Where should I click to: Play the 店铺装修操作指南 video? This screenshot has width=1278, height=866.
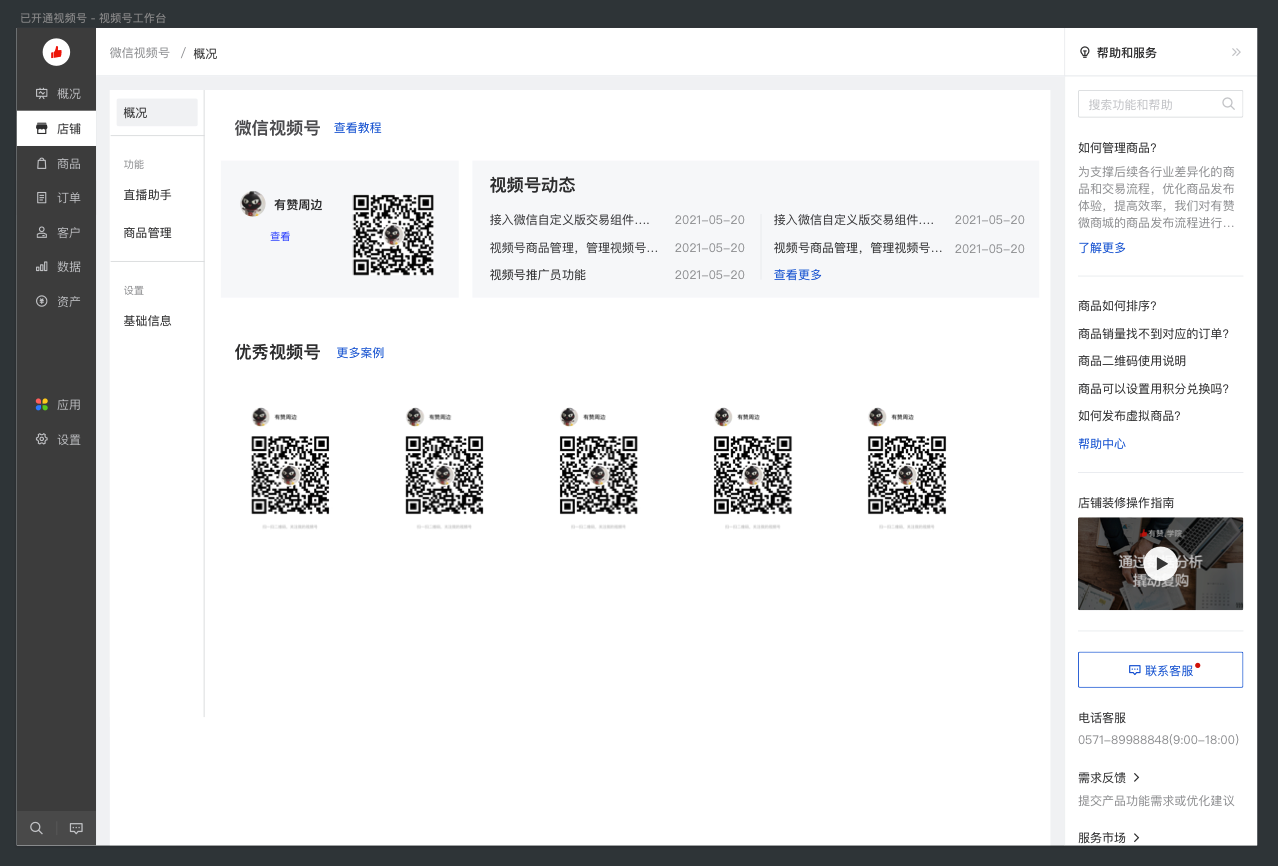pos(1160,563)
